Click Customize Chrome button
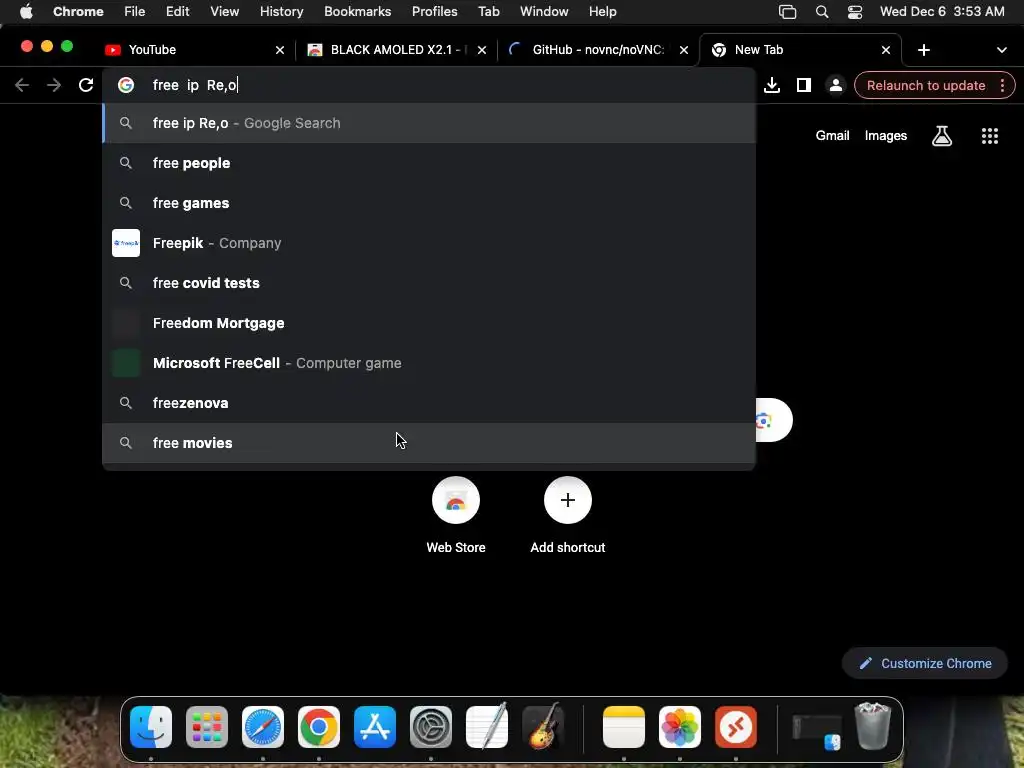This screenshot has height=768, width=1024. tap(925, 664)
